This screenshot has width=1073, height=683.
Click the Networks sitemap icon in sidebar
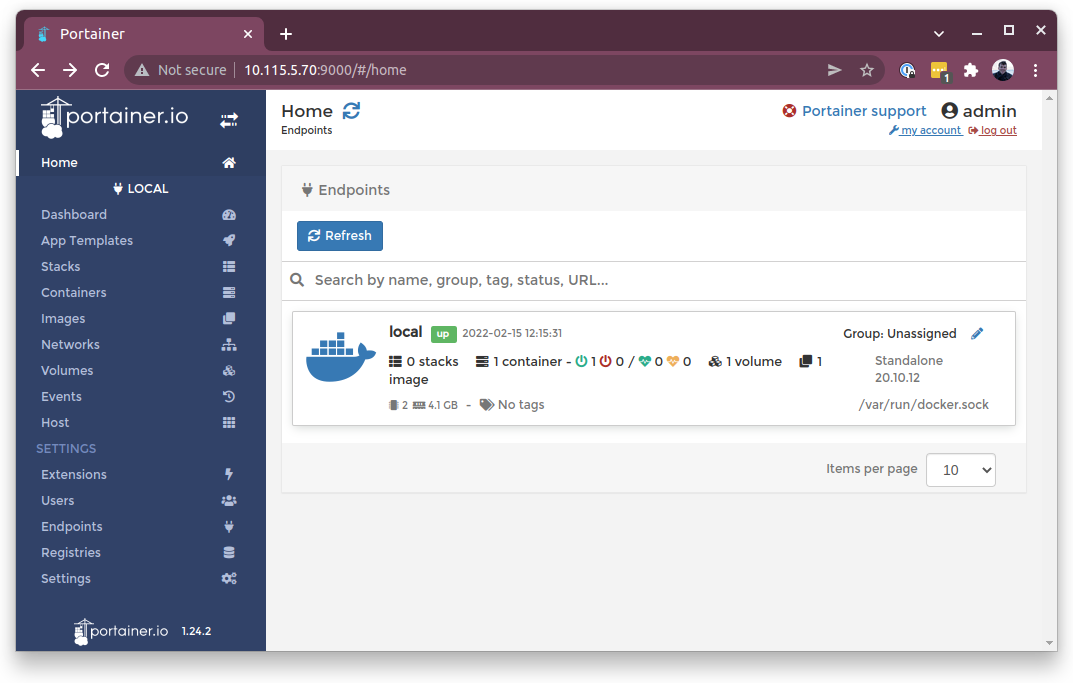tap(229, 345)
